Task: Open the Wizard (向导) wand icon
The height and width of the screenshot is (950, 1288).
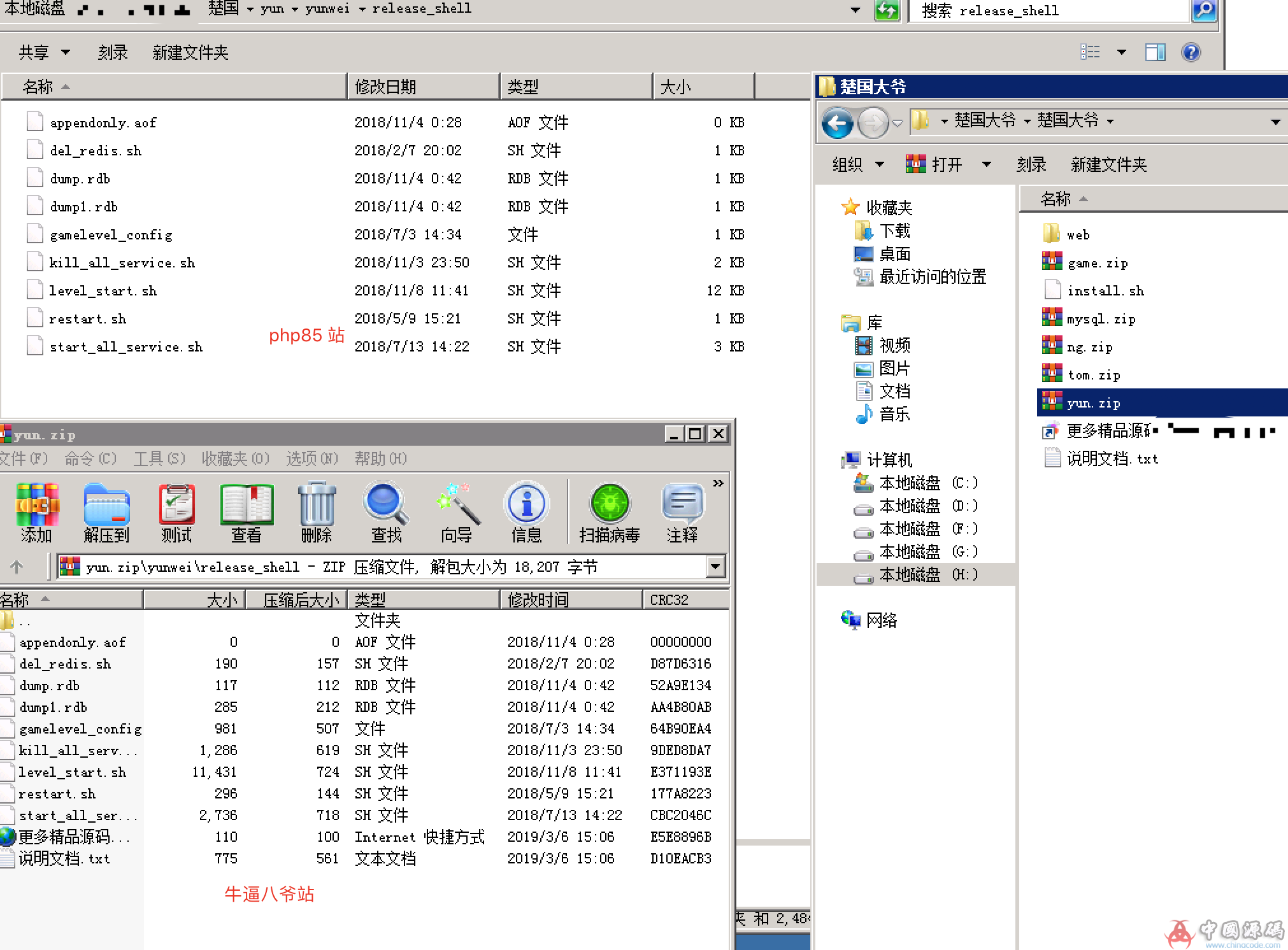Action: 457,513
